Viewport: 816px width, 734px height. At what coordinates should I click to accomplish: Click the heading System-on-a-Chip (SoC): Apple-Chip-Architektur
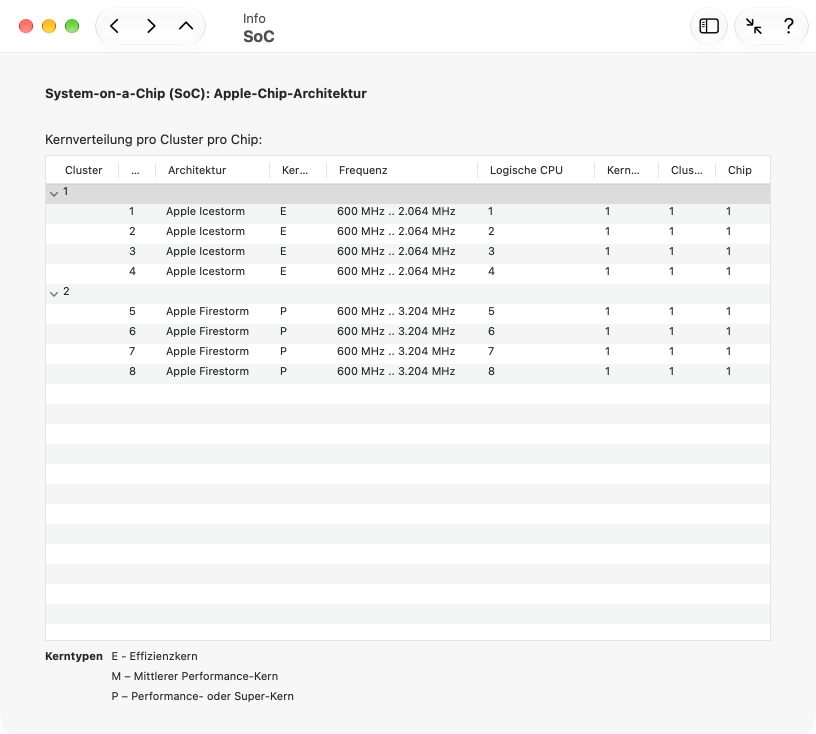206,94
